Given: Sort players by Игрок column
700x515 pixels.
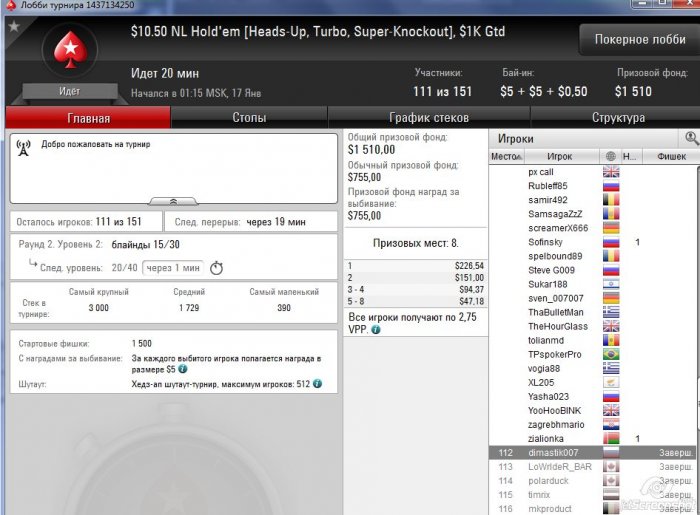Looking at the screenshot, I should tap(561, 156).
